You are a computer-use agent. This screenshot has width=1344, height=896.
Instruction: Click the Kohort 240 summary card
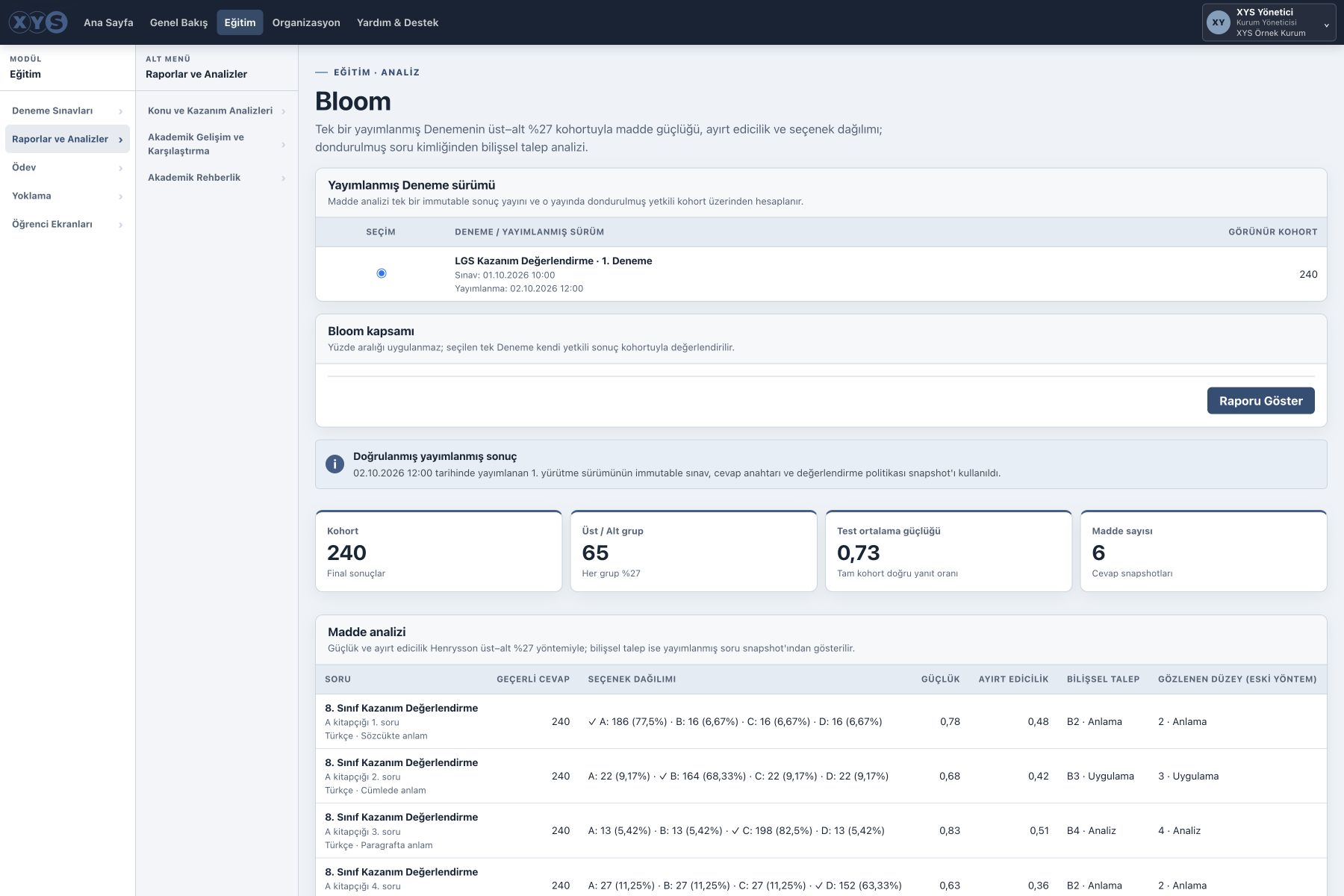[438, 551]
